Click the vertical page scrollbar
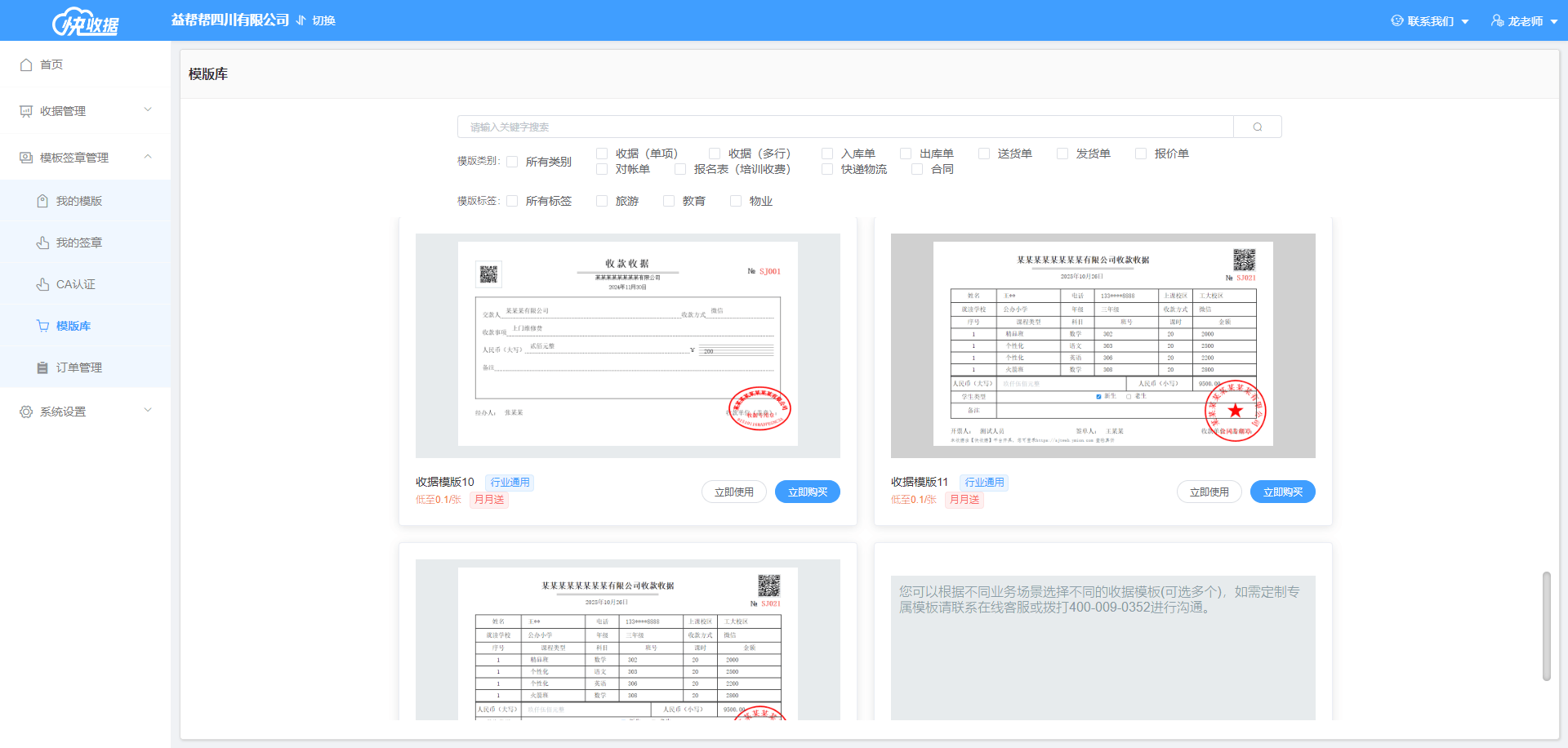Image resolution: width=1568 pixels, height=748 pixels. coord(1546,626)
